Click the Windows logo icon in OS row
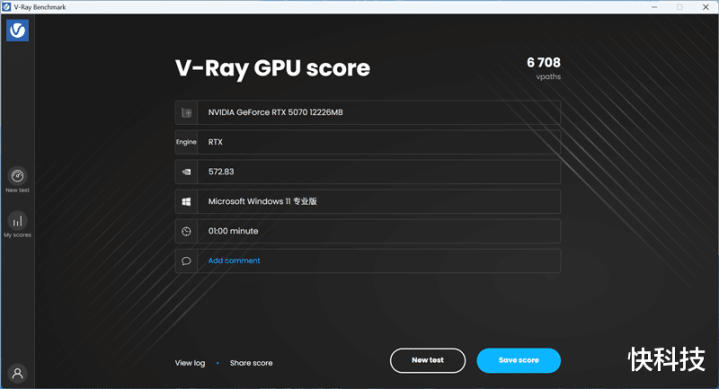The width and height of the screenshot is (719, 389). (x=186, y=202)
